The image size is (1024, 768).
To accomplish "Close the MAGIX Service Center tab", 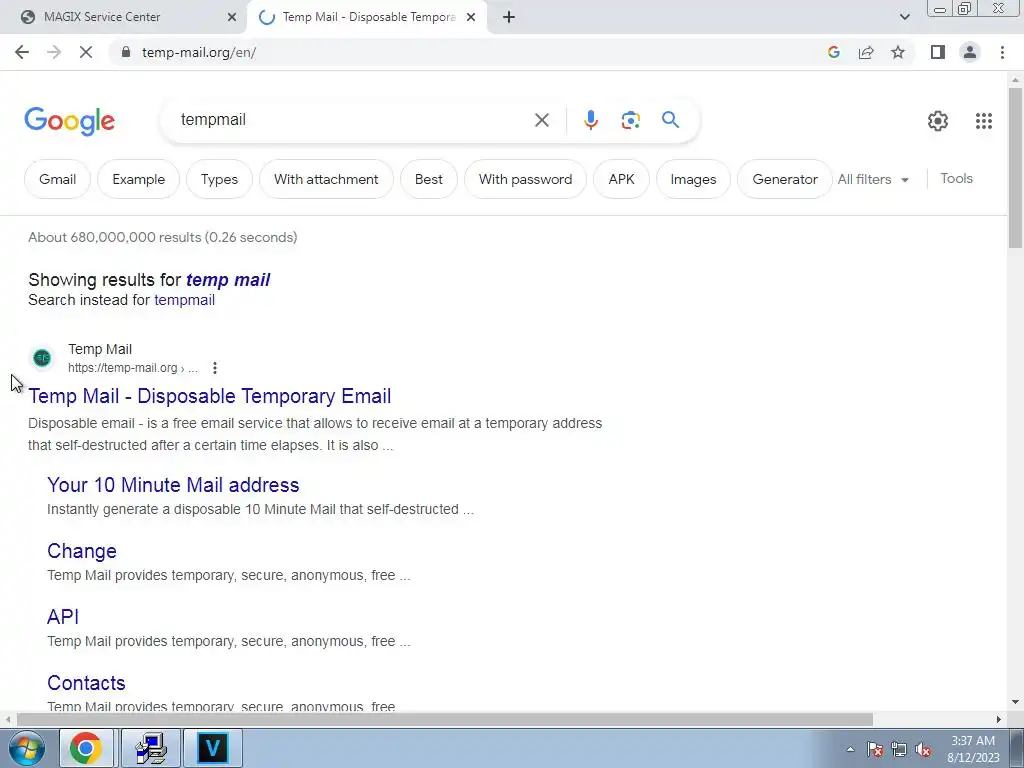I will (x=232, y=17).
